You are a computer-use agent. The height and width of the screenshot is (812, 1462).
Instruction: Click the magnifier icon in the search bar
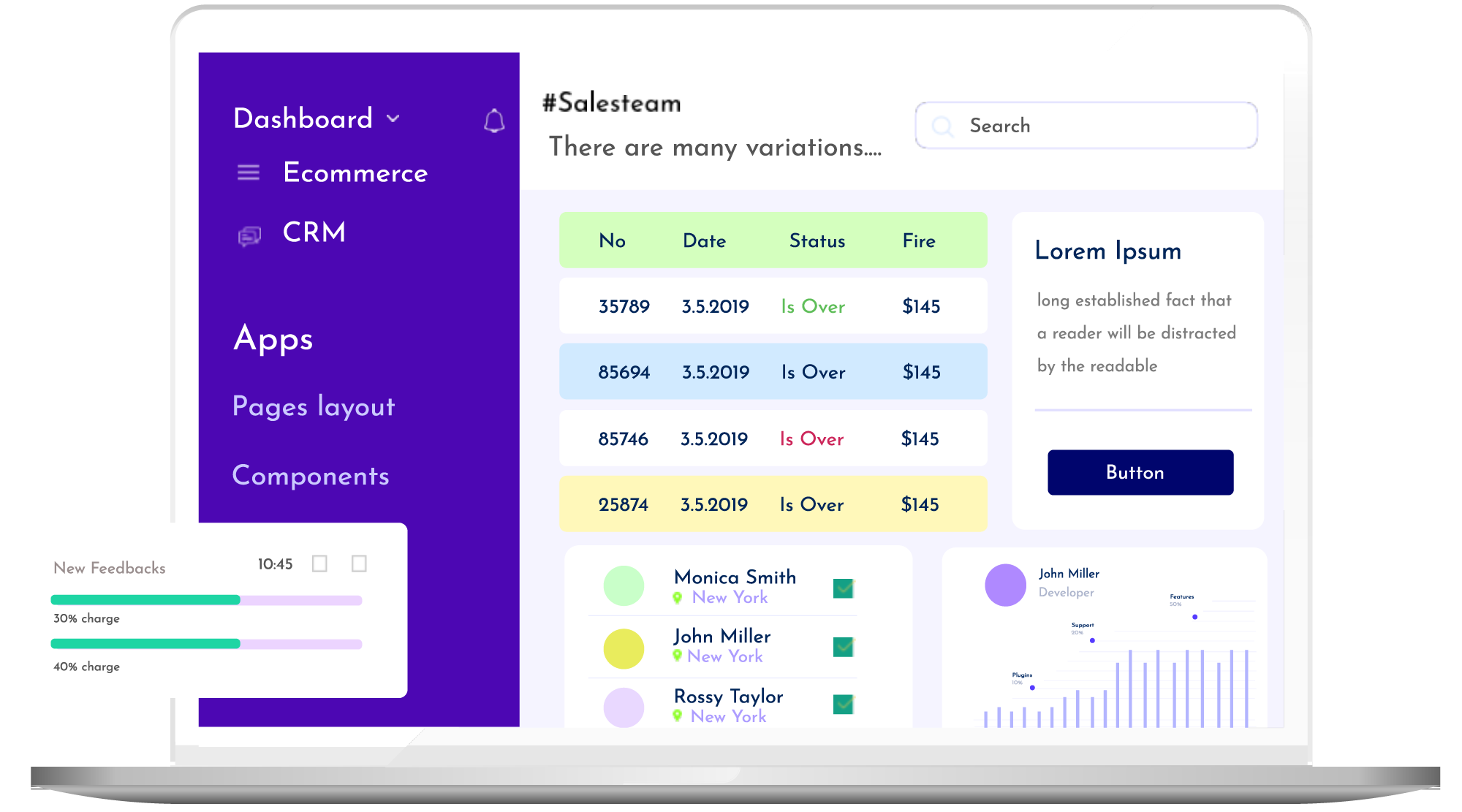pos(944,126)
